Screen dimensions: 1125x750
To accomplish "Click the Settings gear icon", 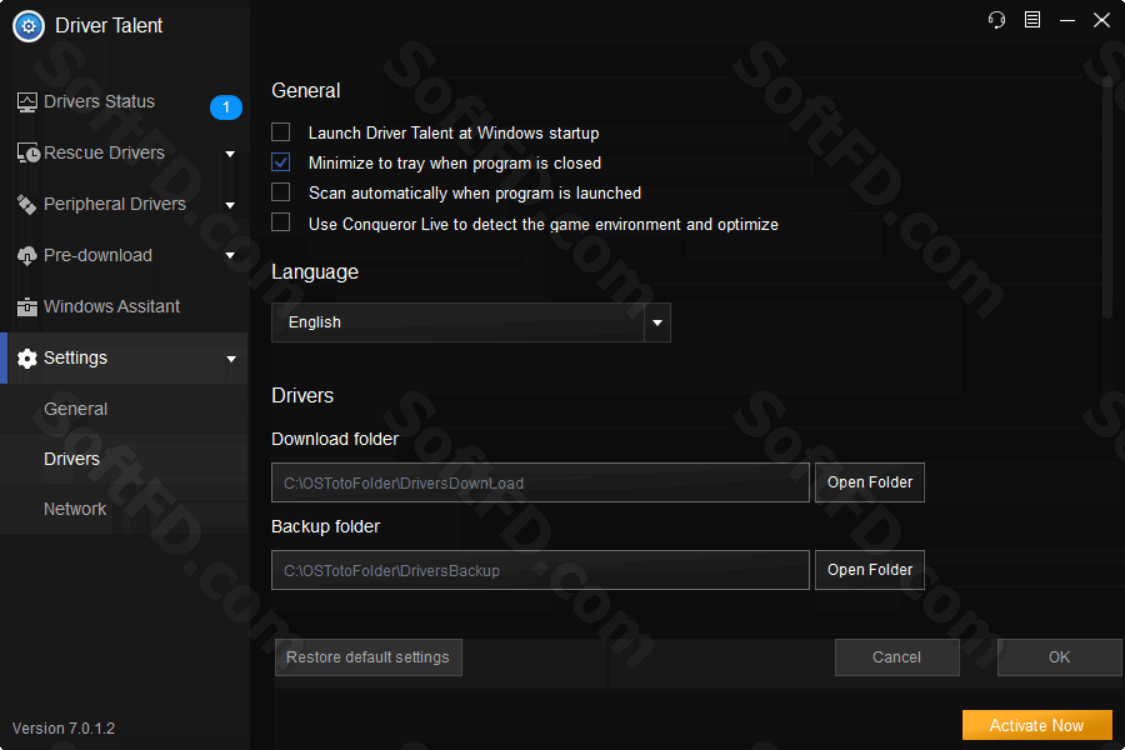I will click(27, 358).
